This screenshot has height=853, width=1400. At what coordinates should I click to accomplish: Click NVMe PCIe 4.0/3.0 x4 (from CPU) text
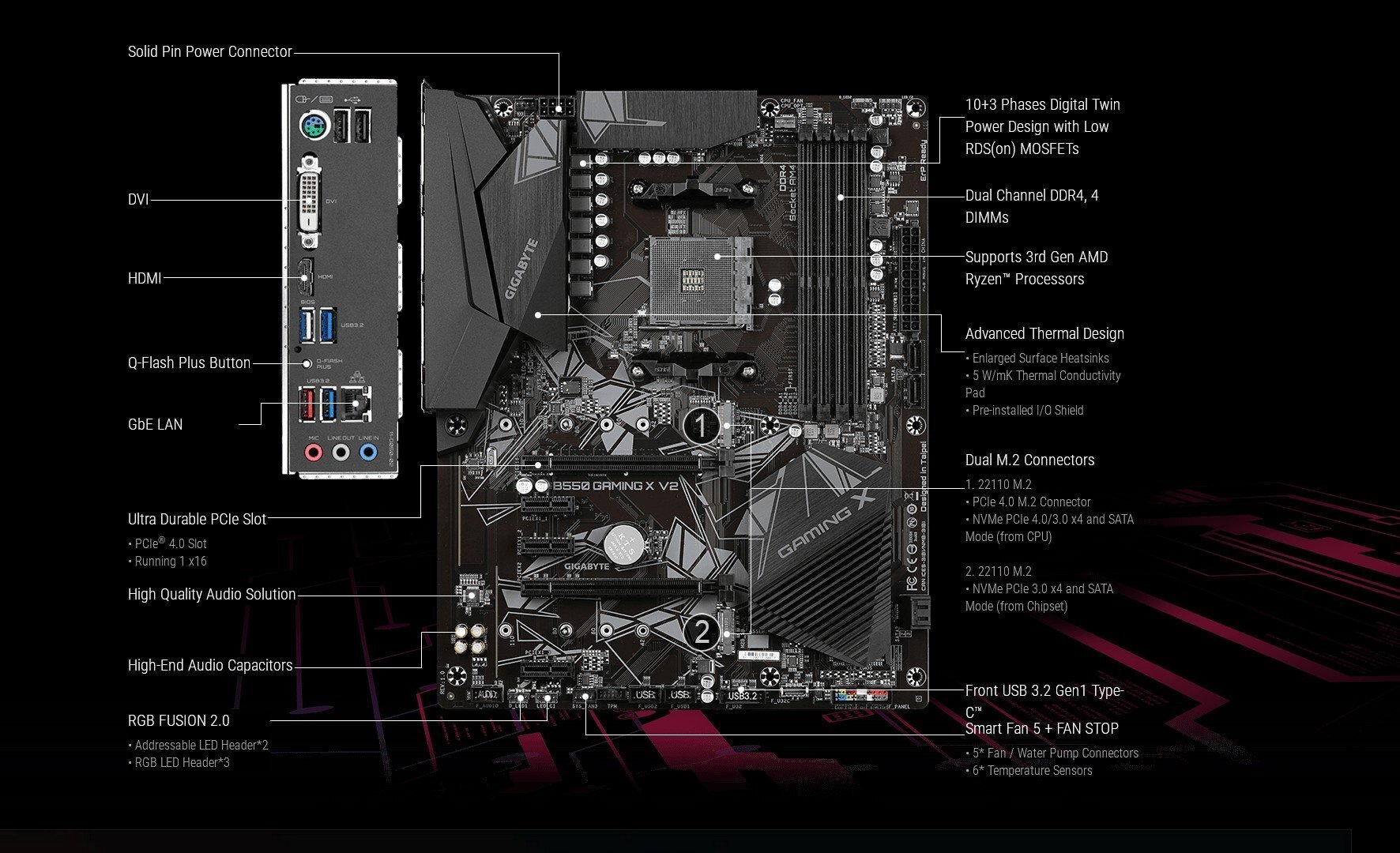(1049, 528)
